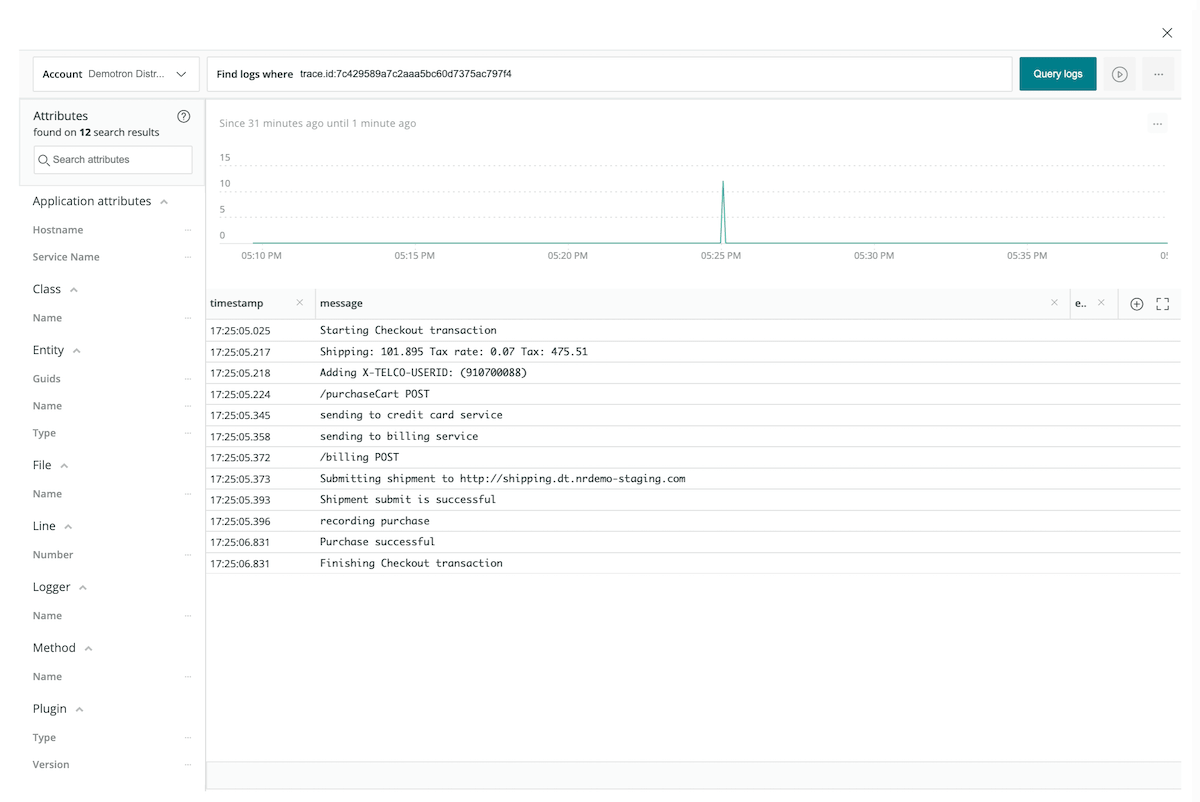Viewport: 1200px width, 802px height.
Task: Select the Type attribute under Plugin
Action: [x=44, y=738]
